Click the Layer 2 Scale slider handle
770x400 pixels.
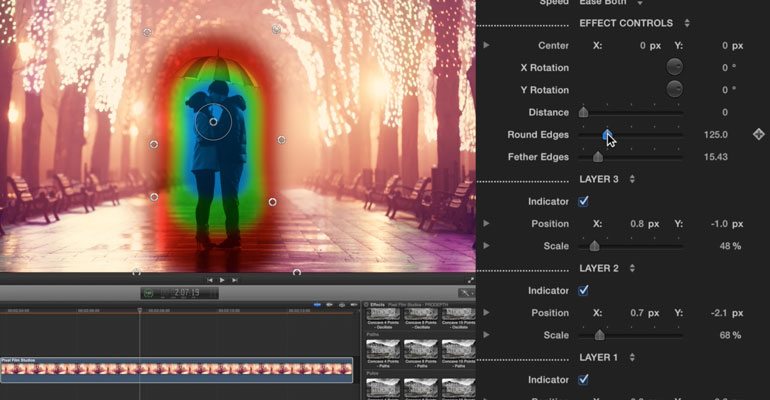600,335
